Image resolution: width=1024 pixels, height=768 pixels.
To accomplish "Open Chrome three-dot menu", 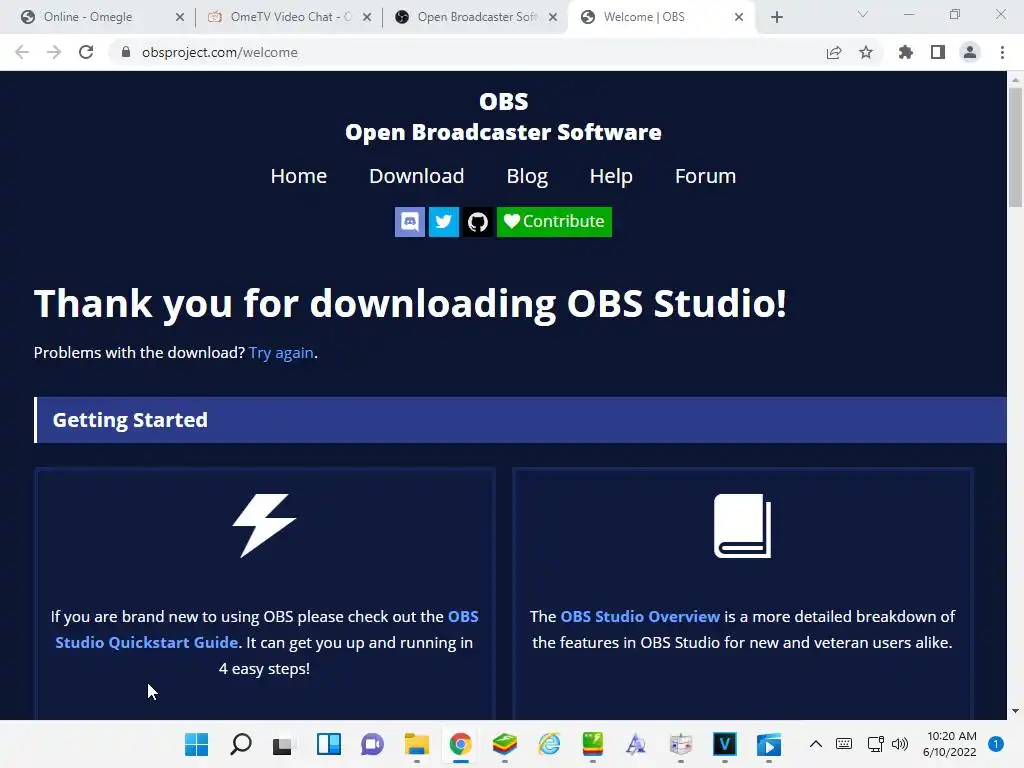I will pyautogui.click(x=1002, y=52).
